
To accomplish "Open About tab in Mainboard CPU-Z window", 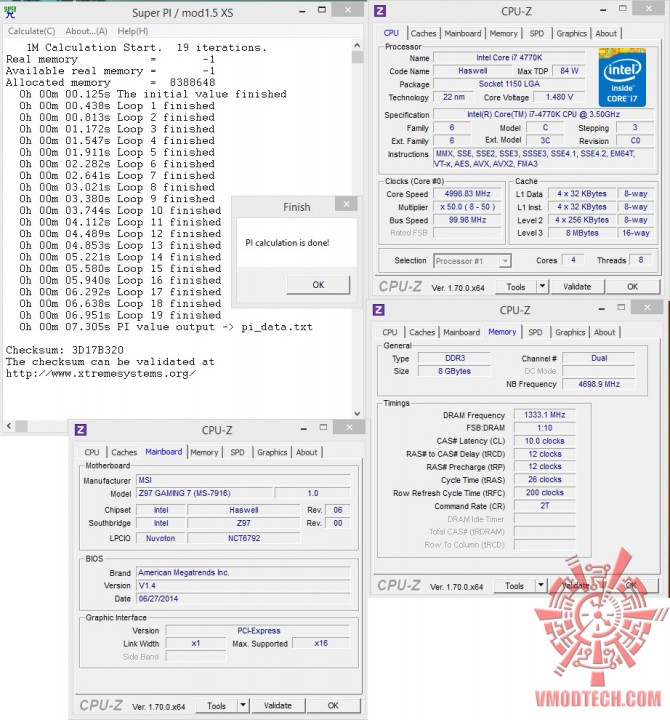I will (306, 452).
